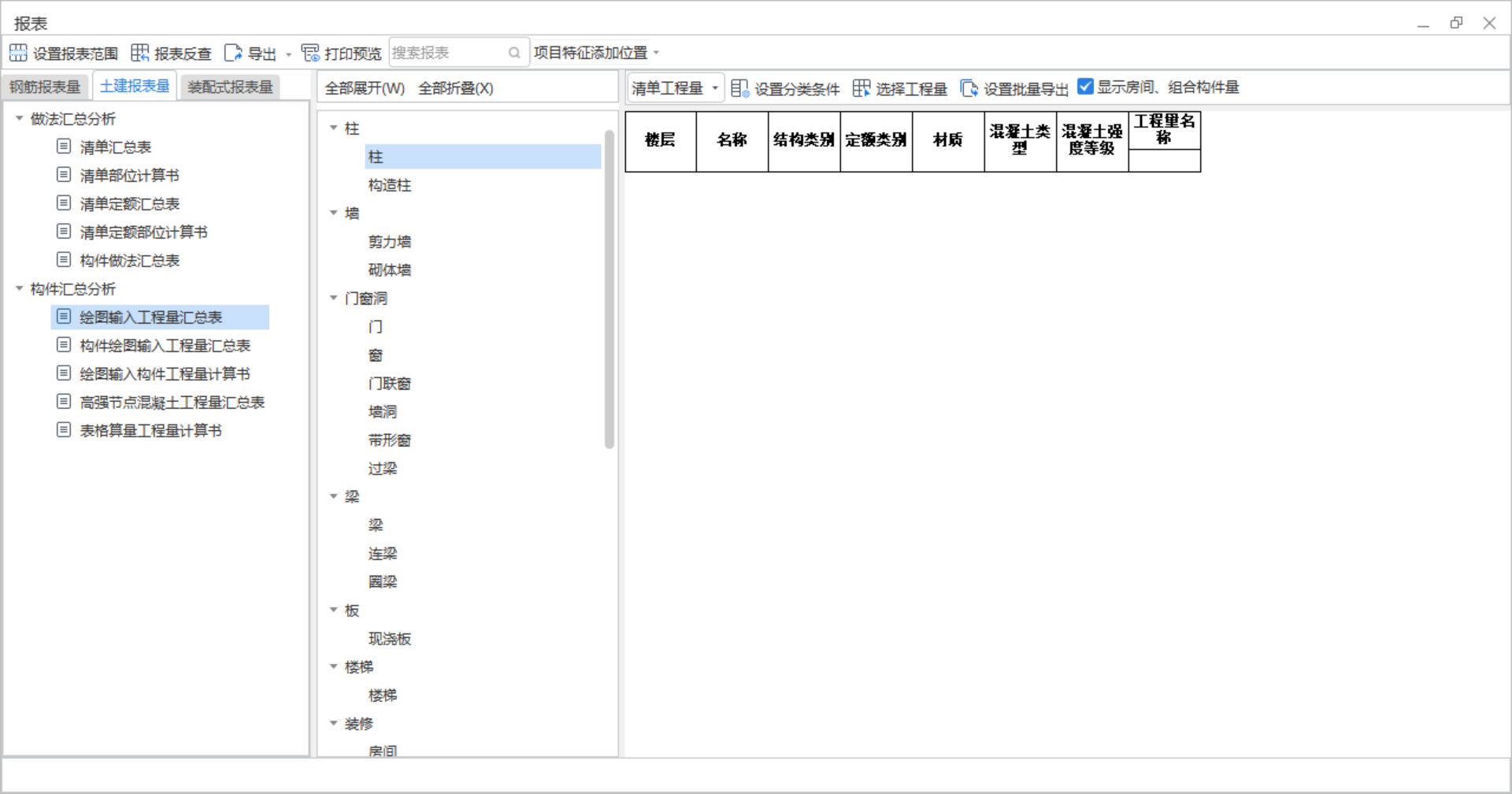This screenshot has width=1512, height=794.
Task: Select 门联窗 in component tree
Action: point(390,384)
